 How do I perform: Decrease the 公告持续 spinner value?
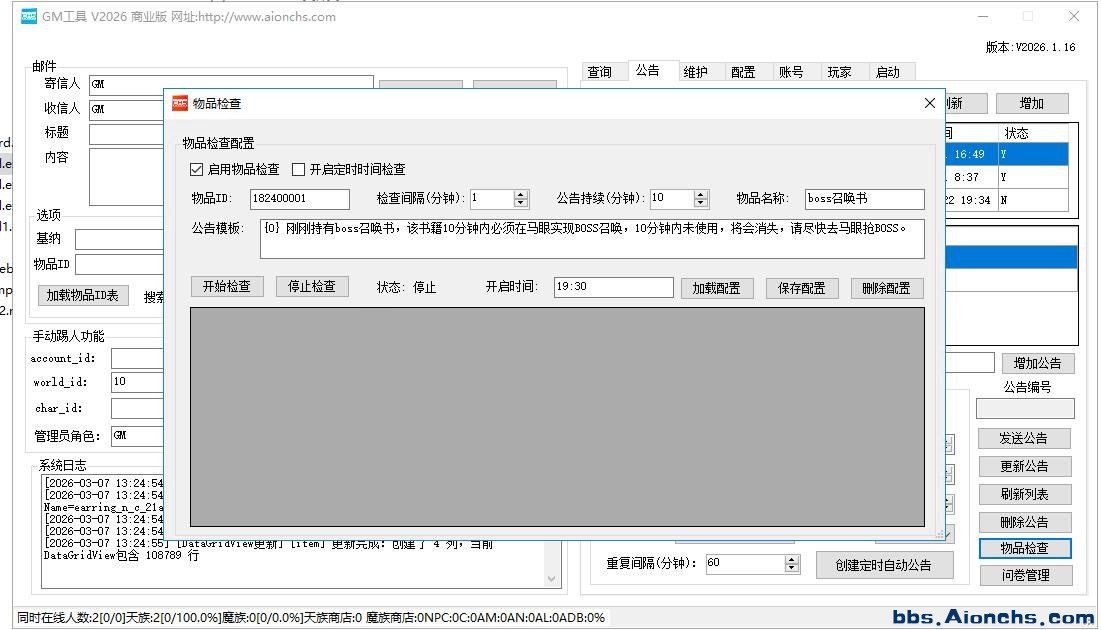coord(700,203)
